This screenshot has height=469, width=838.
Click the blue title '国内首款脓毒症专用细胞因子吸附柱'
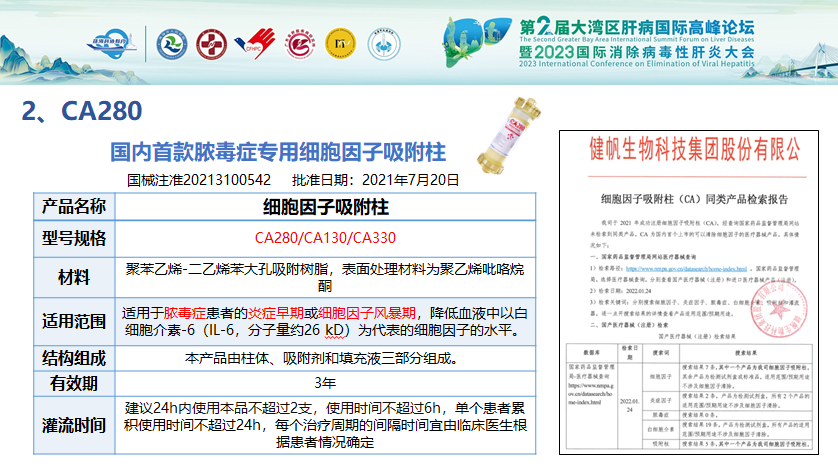pos(278,152)
